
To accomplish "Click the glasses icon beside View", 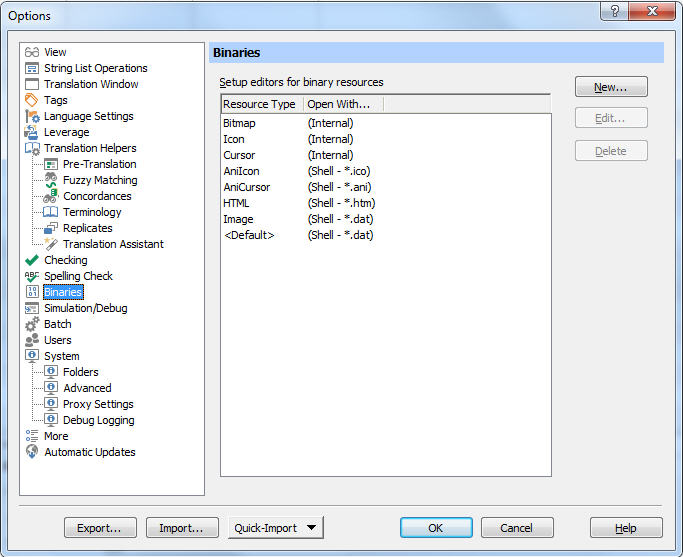I will click(32, 52).
